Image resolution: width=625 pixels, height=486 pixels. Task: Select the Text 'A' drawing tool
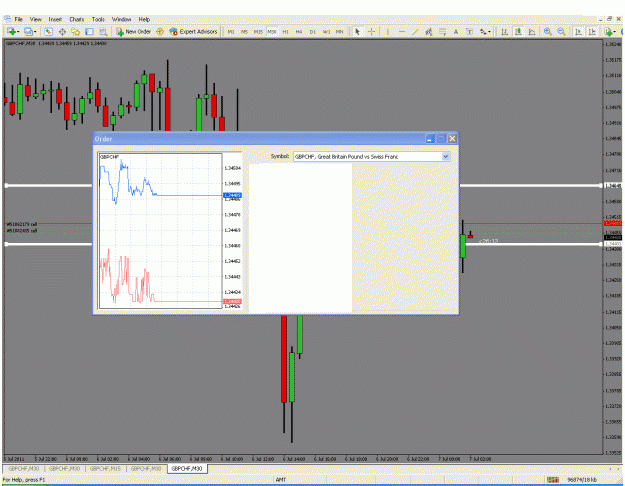tap(456, 31)
